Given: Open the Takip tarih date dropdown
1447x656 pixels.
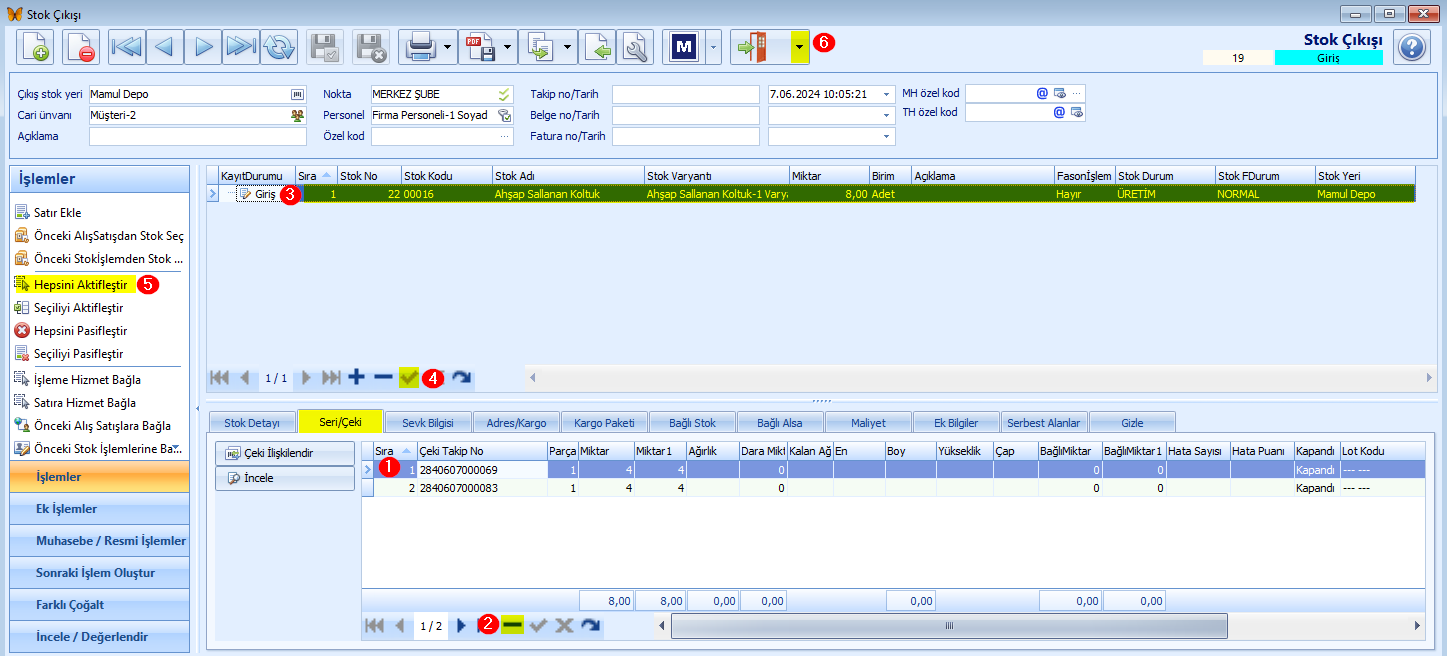Looking at the screenshot, I should point(886,94).
